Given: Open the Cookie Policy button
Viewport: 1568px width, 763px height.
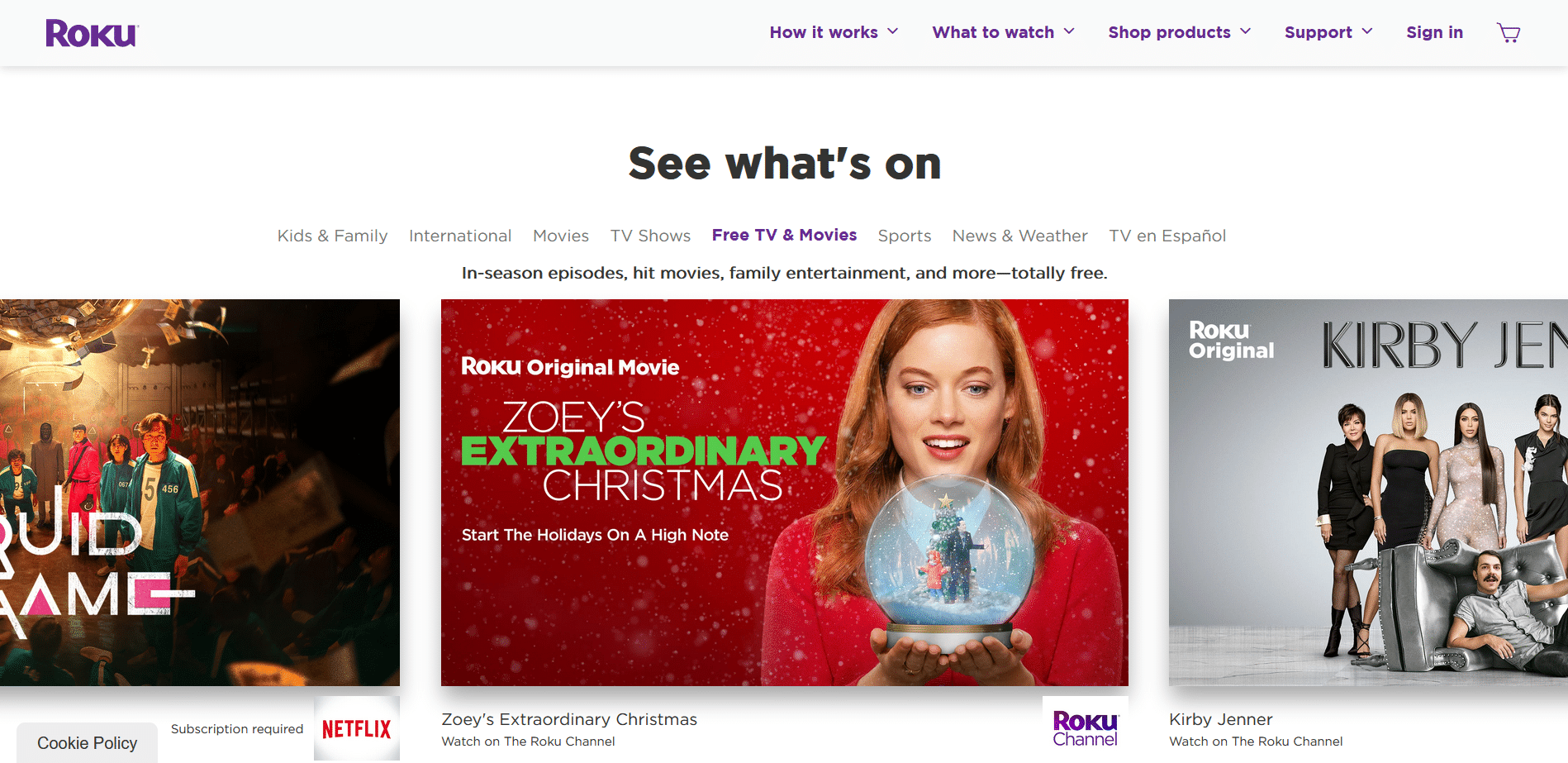Looking at the screenshot, I should pos(87,742).
